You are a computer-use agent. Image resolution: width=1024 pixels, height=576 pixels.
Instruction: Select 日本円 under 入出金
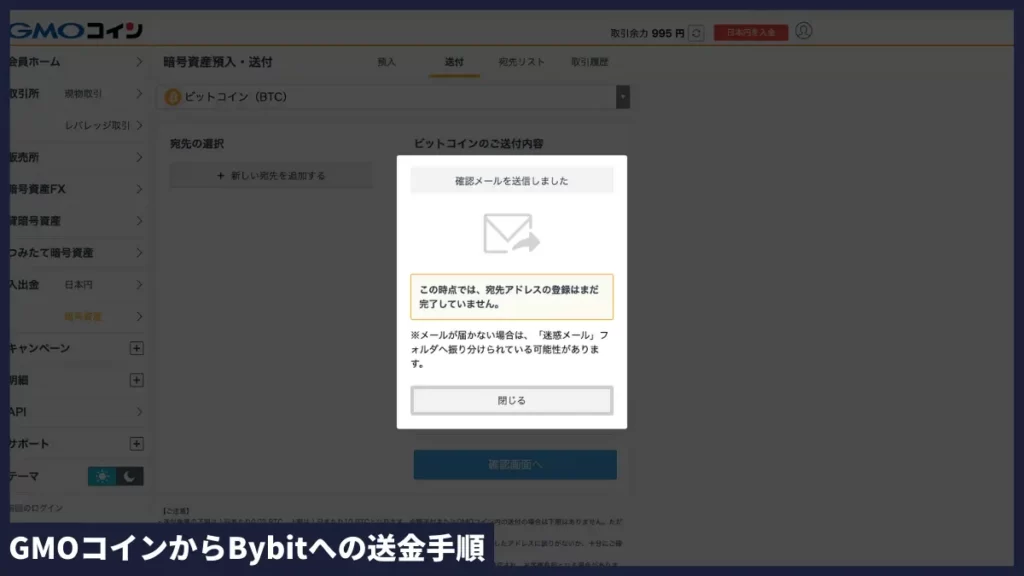tap(78, 285)
